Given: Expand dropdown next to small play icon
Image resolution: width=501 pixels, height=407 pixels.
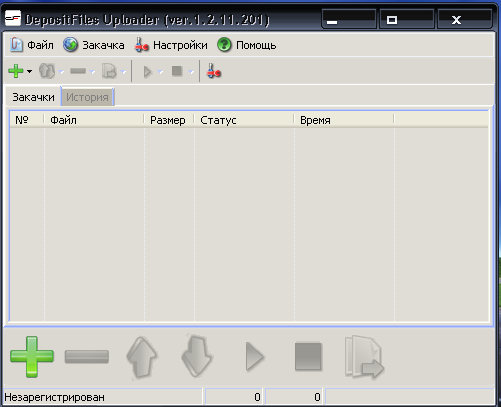Looking at the screenshot, I should (160, 71).
